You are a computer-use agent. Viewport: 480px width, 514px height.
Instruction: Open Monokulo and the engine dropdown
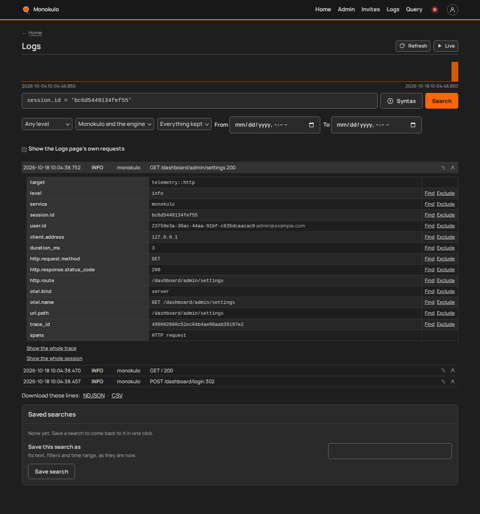[115, 124]
